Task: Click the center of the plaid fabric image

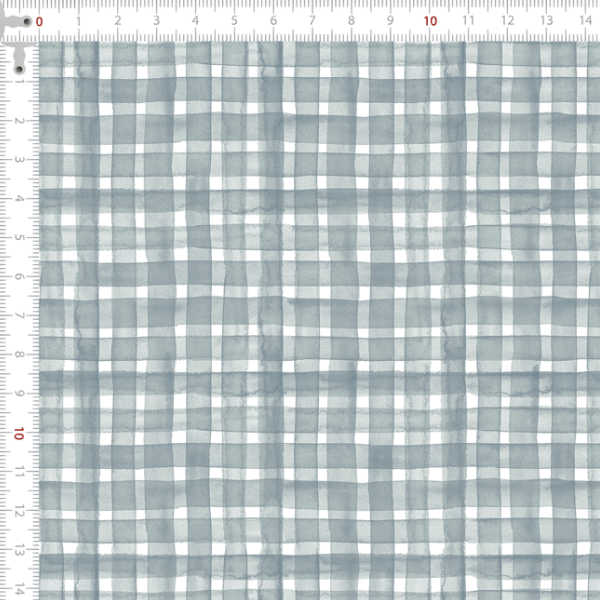Action: click(319, 320)
